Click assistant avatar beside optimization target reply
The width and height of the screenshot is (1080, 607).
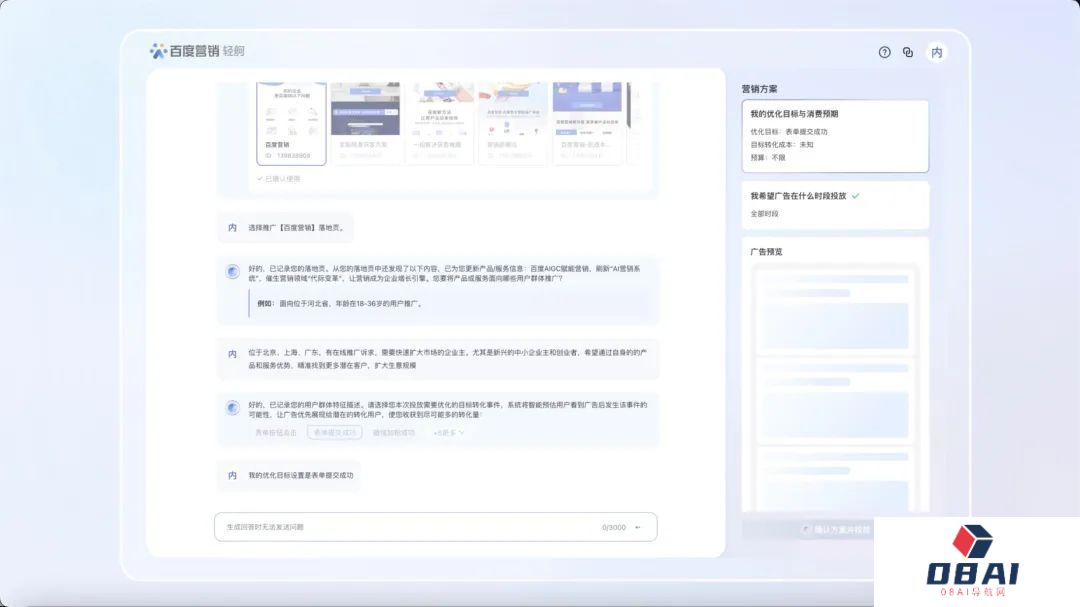point(233,408)
